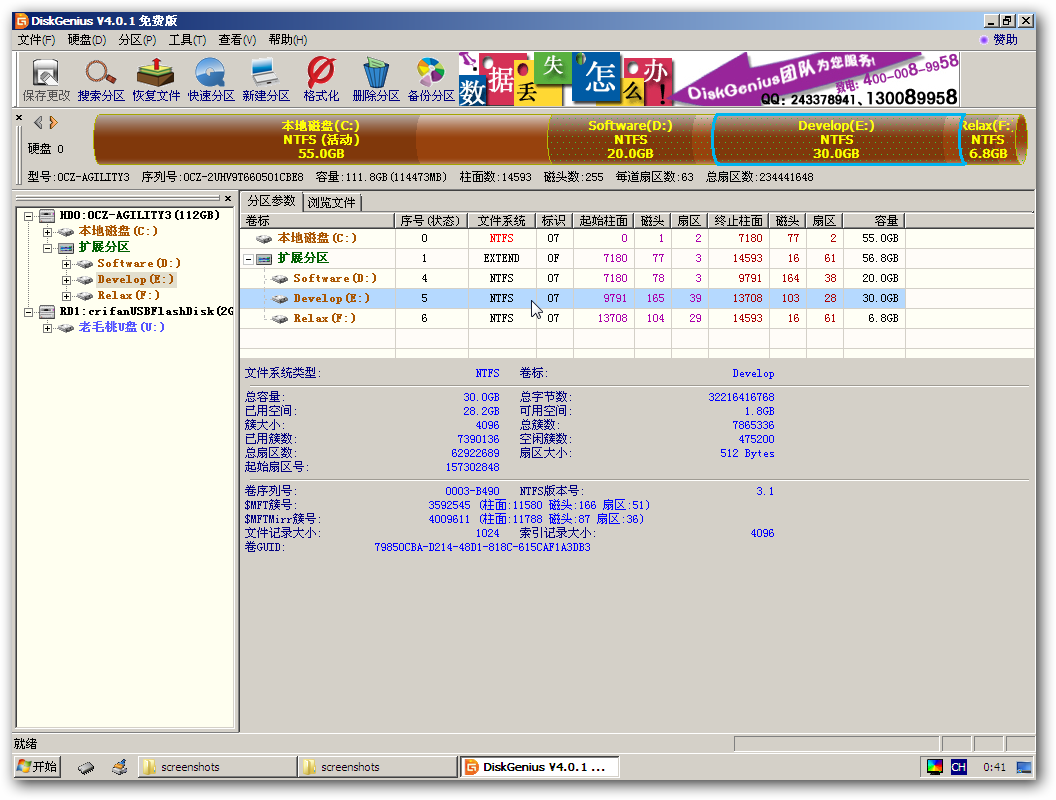This screenshot has width=1056, height=800.
Task: Open the 硬盘(D) menu
Action: pyautogui.click(x=87, y=40)
